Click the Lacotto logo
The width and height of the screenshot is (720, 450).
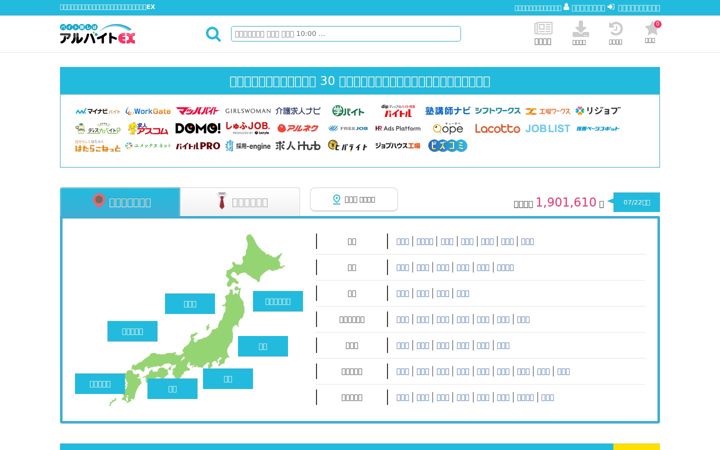[498, 129]
